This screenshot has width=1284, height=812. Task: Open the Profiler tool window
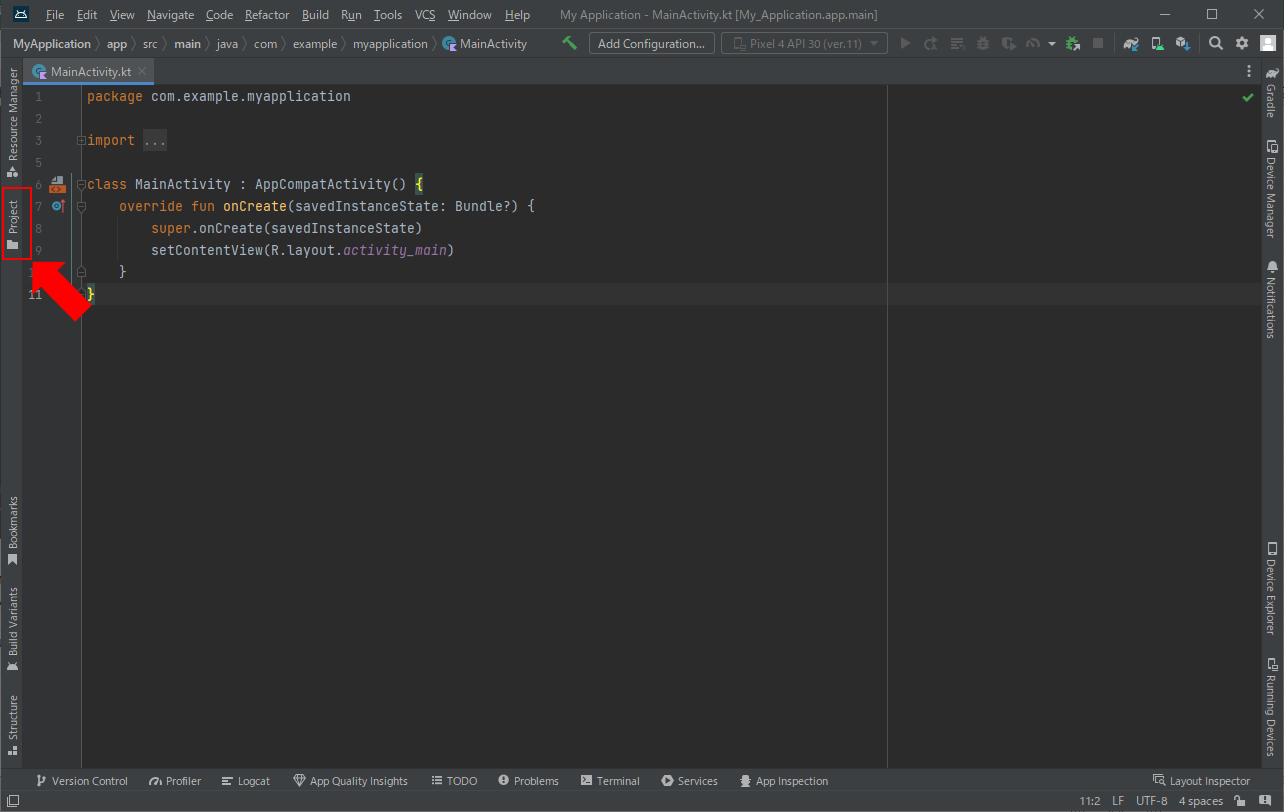(x=175, y=781)
